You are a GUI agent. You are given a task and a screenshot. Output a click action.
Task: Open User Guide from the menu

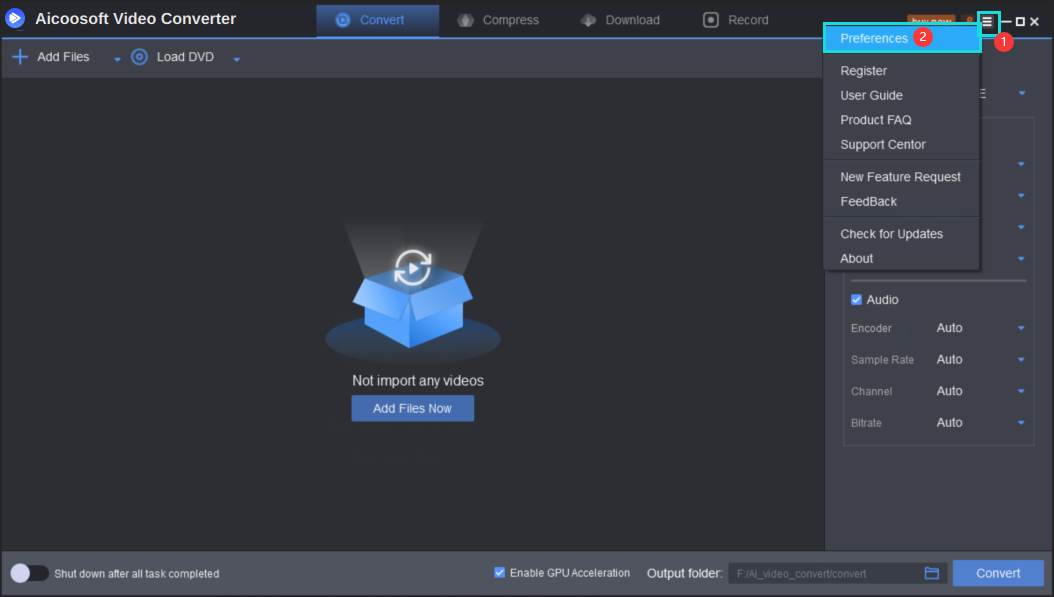(902, 95)
